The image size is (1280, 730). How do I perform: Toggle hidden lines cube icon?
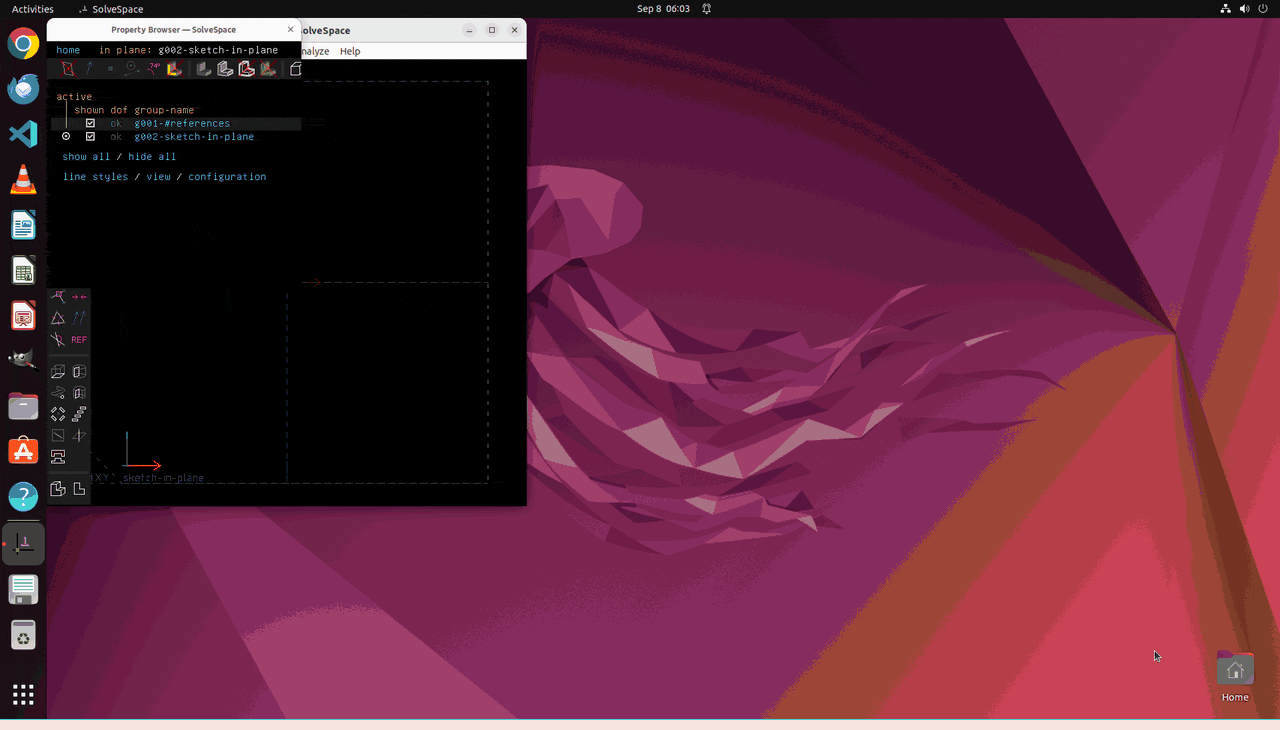point(296,69)
